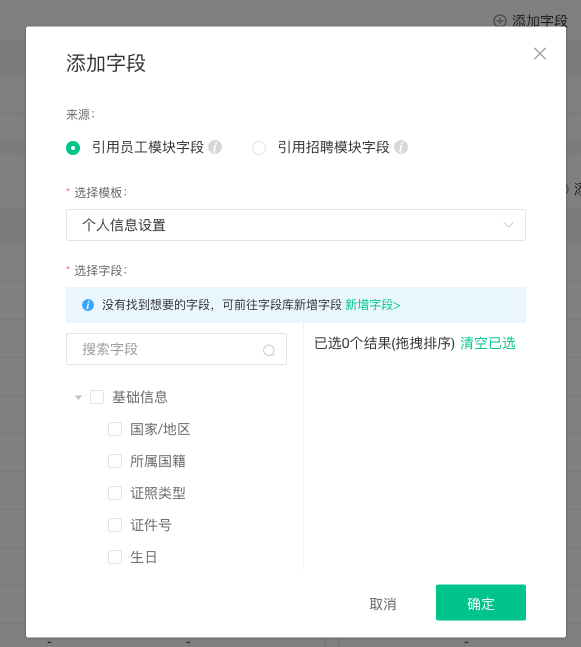The image size is (581, 647).
Task: Click the 清空已选 link
Action: point(488,343)
